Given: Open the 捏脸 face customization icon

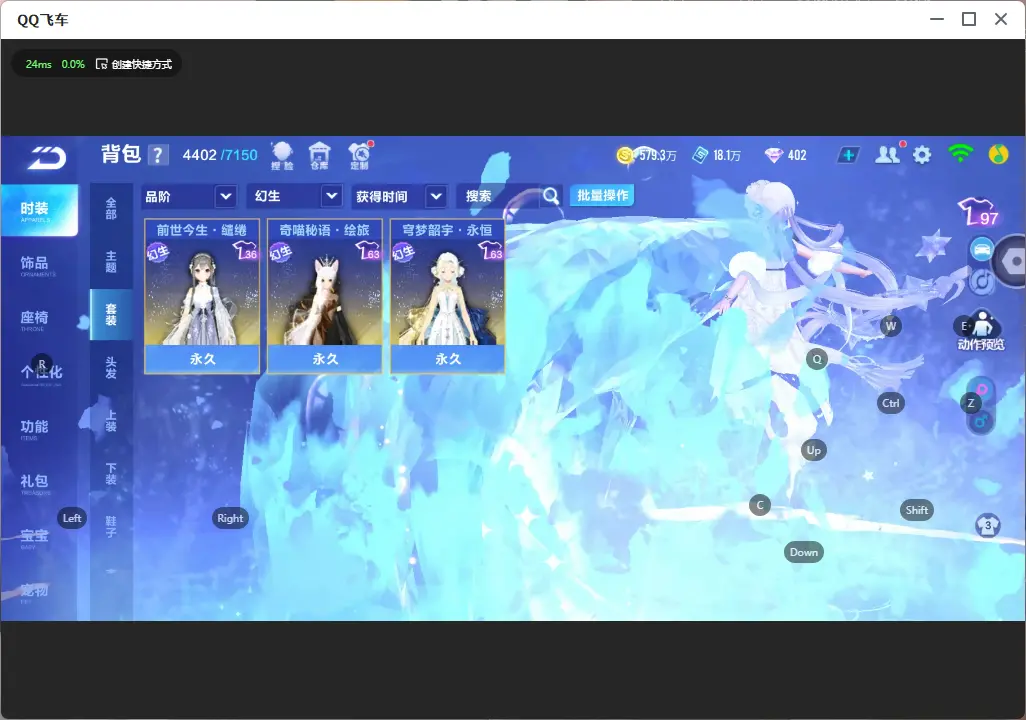Looking at the screenshot, I should [283, 156].
